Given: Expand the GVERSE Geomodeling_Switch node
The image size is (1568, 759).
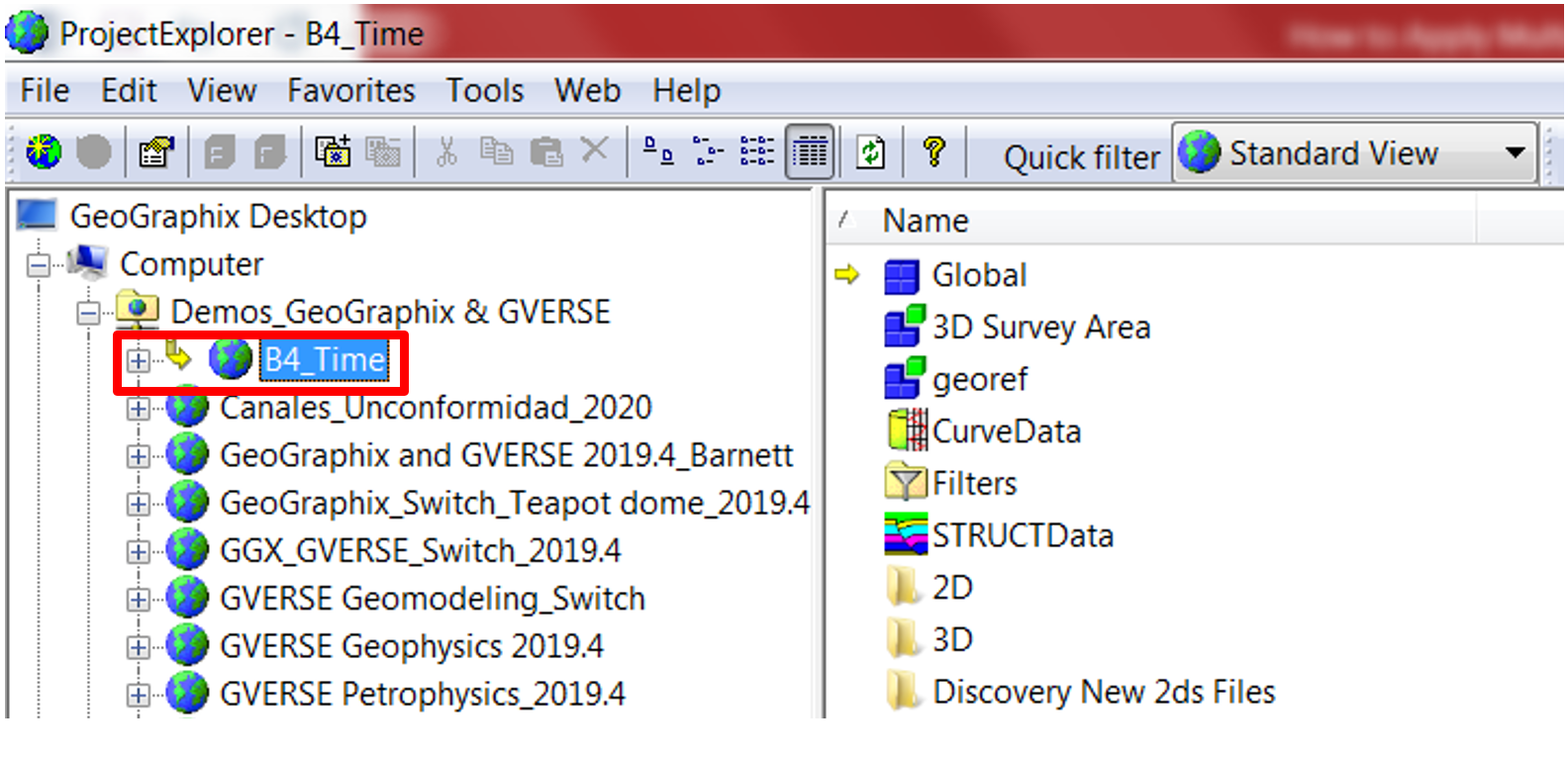Looking at the screenshot, I should click(x=139, y=600).
